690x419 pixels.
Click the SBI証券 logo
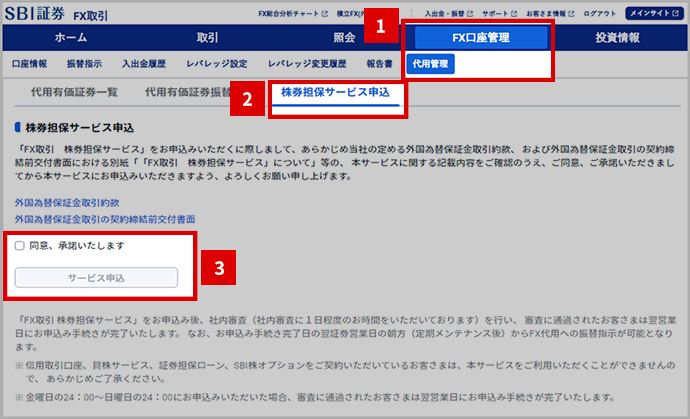(x=35, y=14)
